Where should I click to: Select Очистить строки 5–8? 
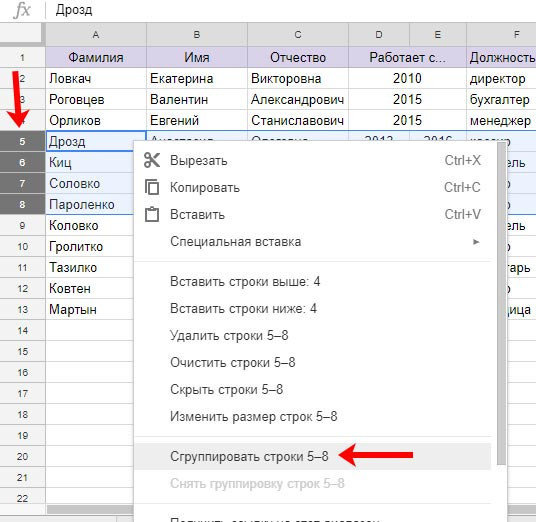pyautogui.click(x=312, y=362)
